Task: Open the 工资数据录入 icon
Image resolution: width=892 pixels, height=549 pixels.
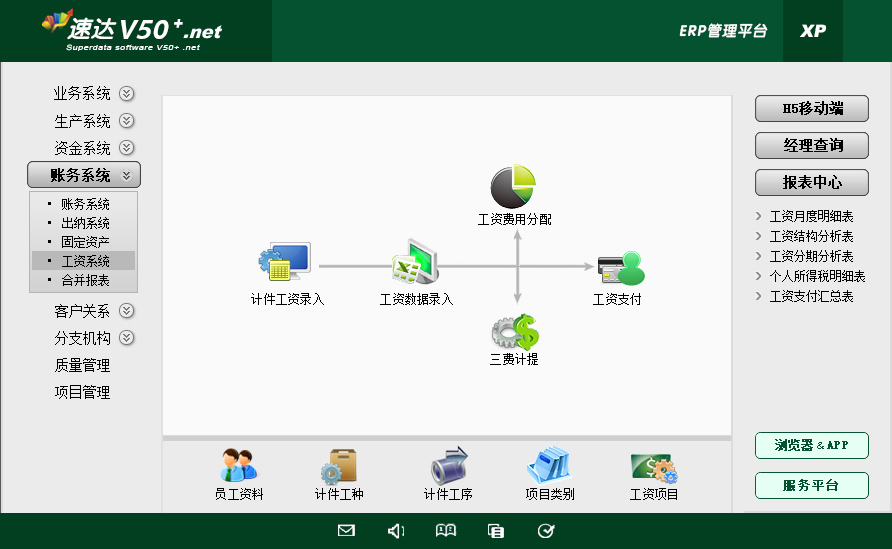Action: coord(415,264)
